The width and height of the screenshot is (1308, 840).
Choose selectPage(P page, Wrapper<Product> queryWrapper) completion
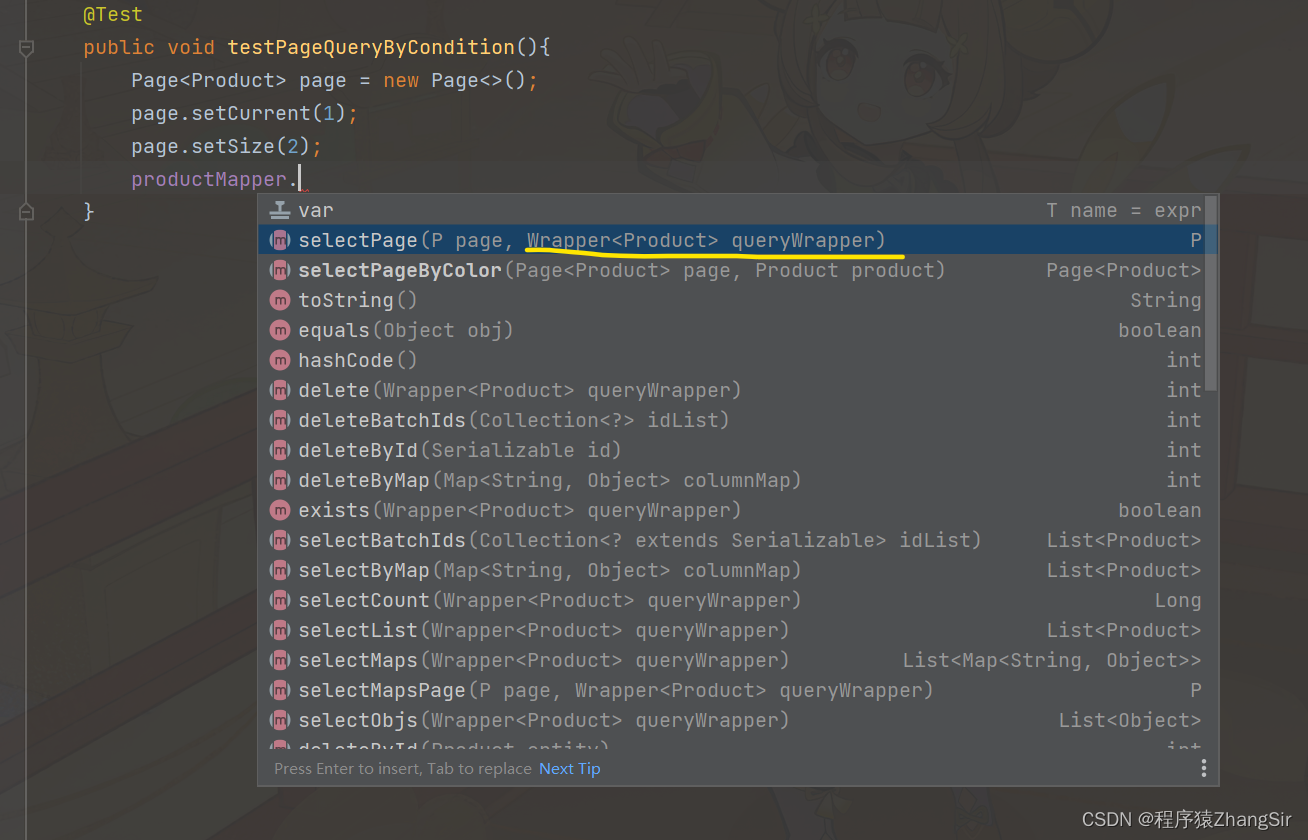coord(731,240)
